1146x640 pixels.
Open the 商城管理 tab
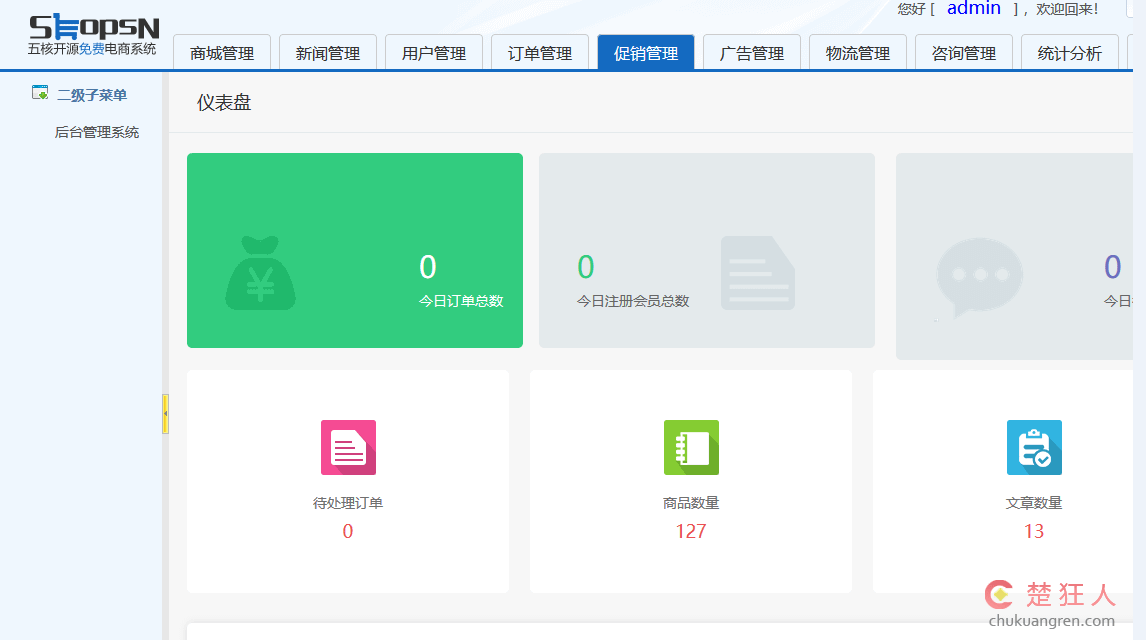tap(222, 53)
